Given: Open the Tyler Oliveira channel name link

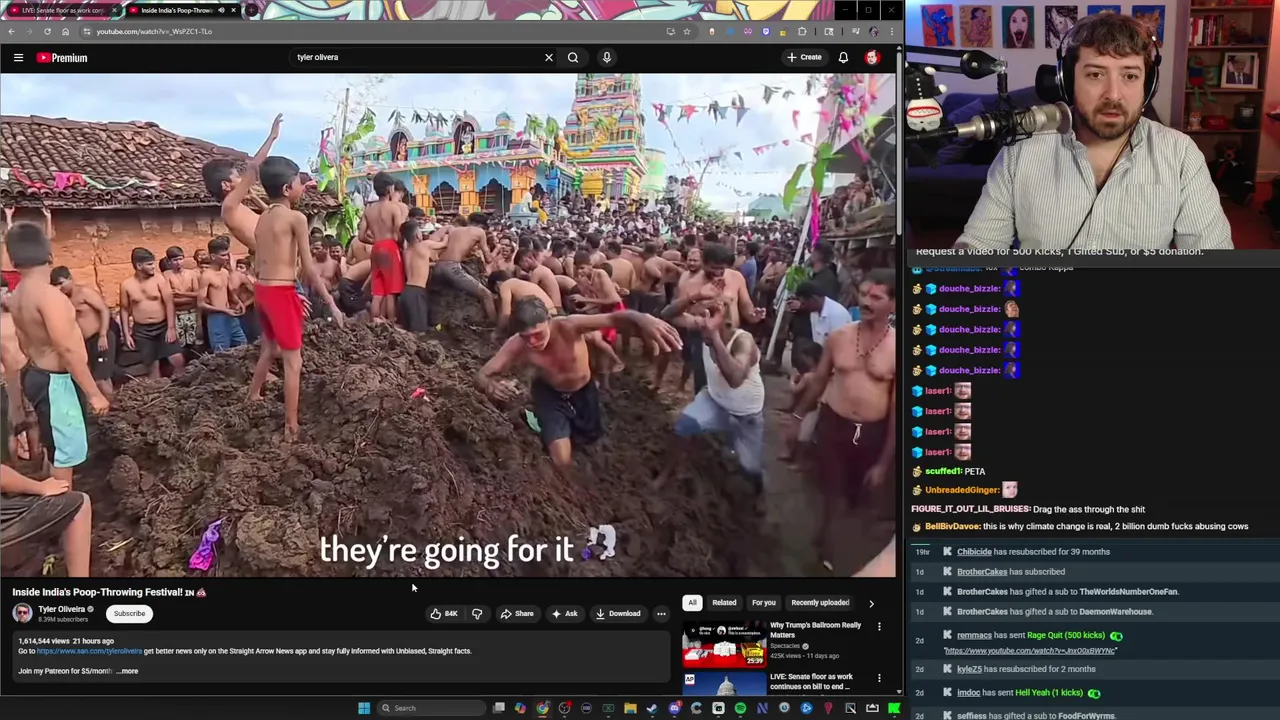Looking at the screenshot, I should click(x=61, y=609).
